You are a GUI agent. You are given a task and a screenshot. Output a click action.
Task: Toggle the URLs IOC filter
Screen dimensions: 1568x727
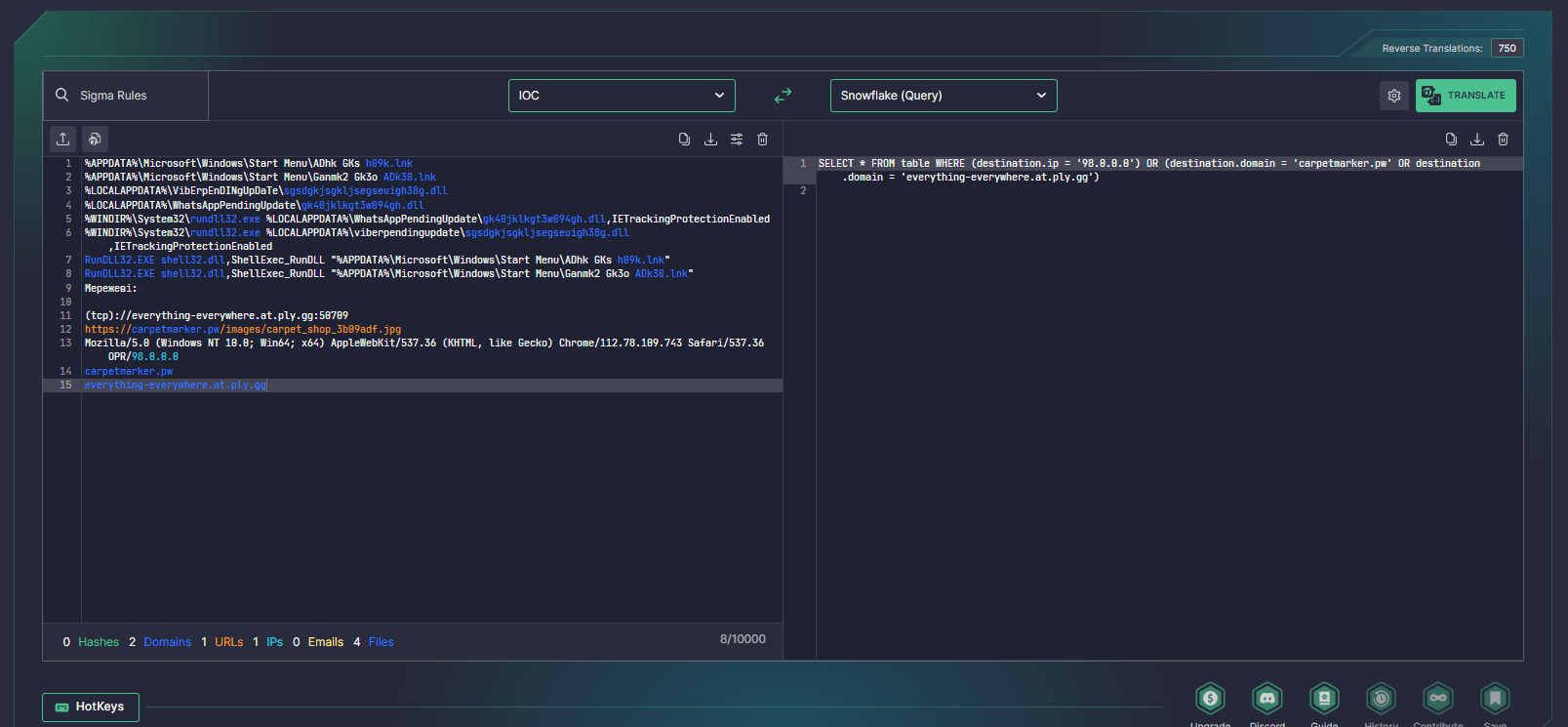[228, 642]
